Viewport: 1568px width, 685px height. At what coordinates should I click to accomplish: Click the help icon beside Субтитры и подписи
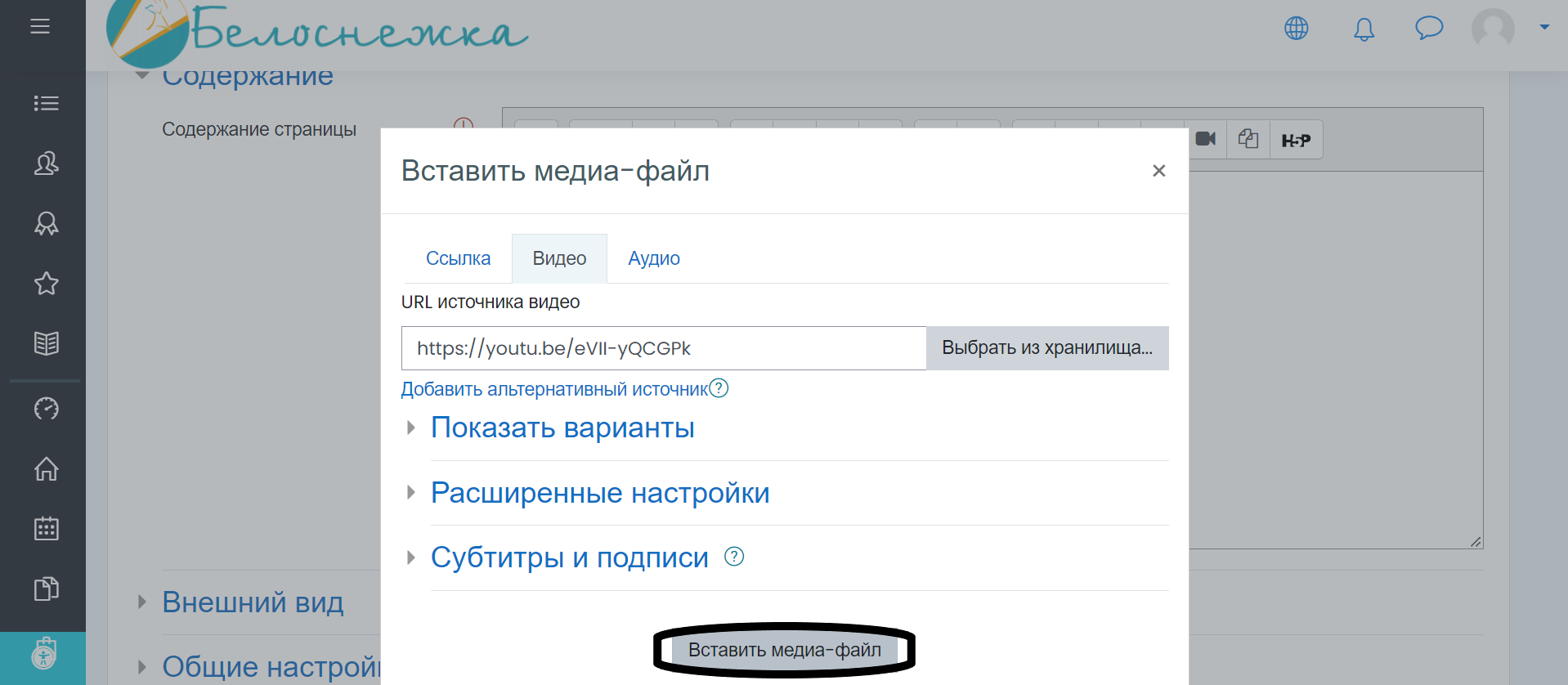click(734, 557)
